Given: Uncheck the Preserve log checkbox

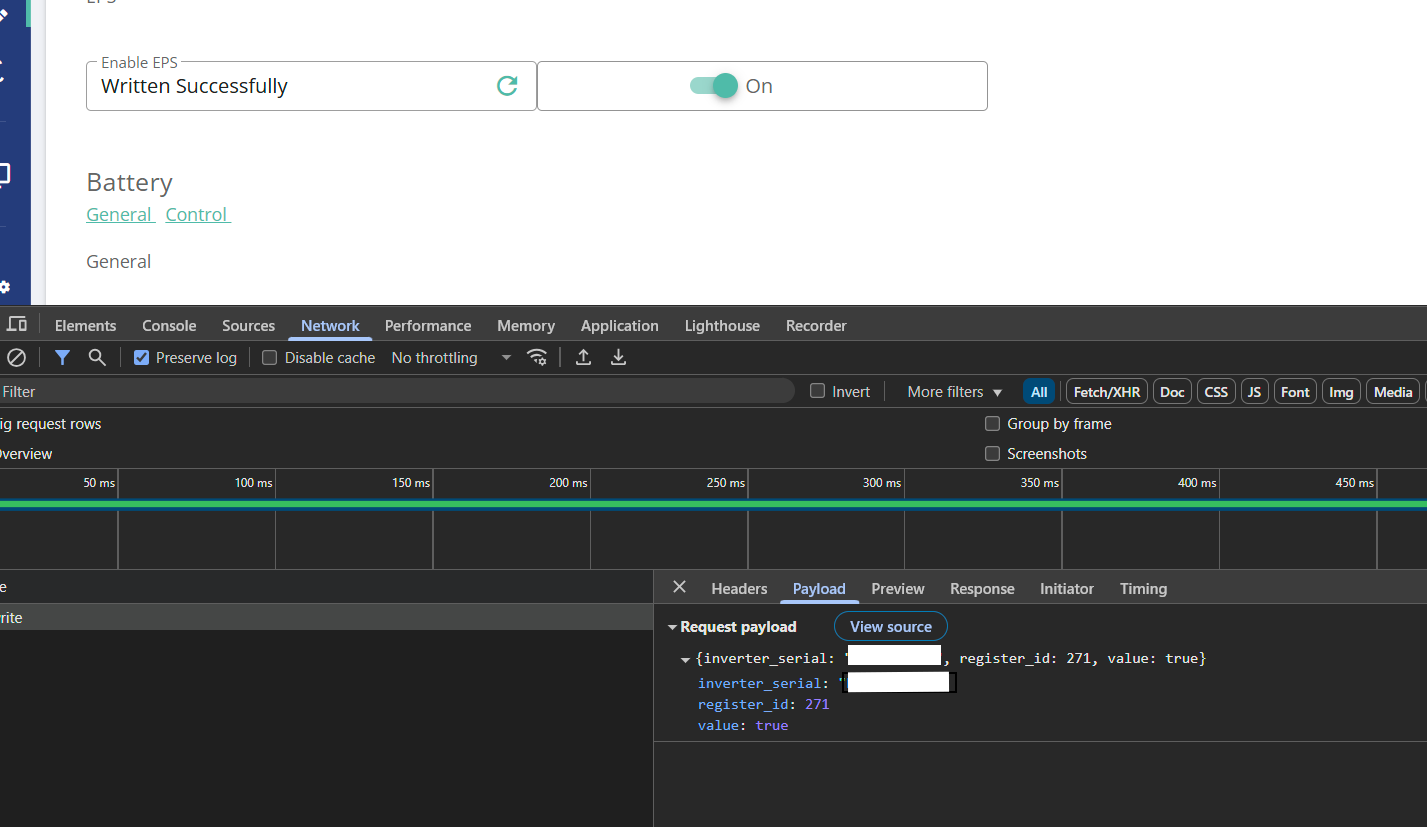Looking at the screenshot, I should click(x=142, y=358).
